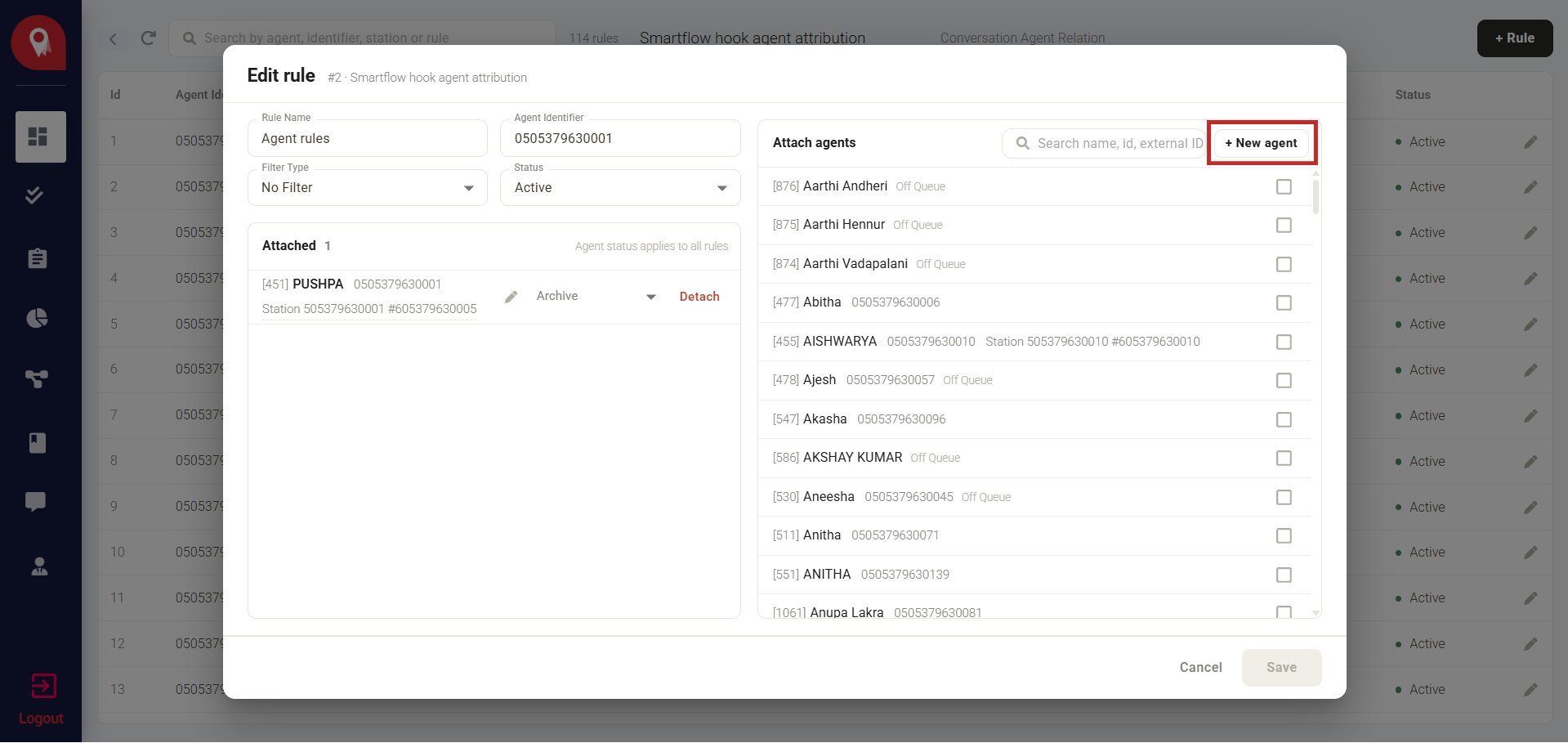Click the Agent Identifier input field
The image size is (1568, 743).
click(x=620, y=139)
